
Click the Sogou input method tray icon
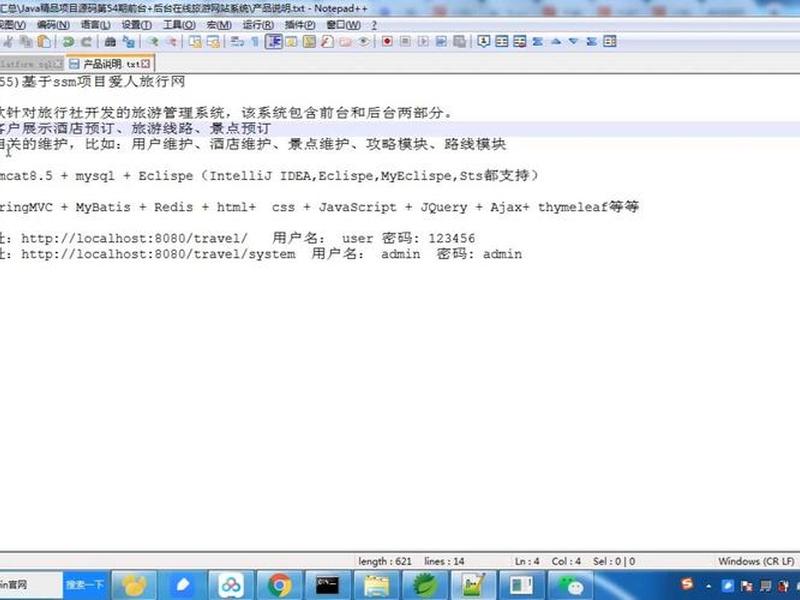(687, 584)
